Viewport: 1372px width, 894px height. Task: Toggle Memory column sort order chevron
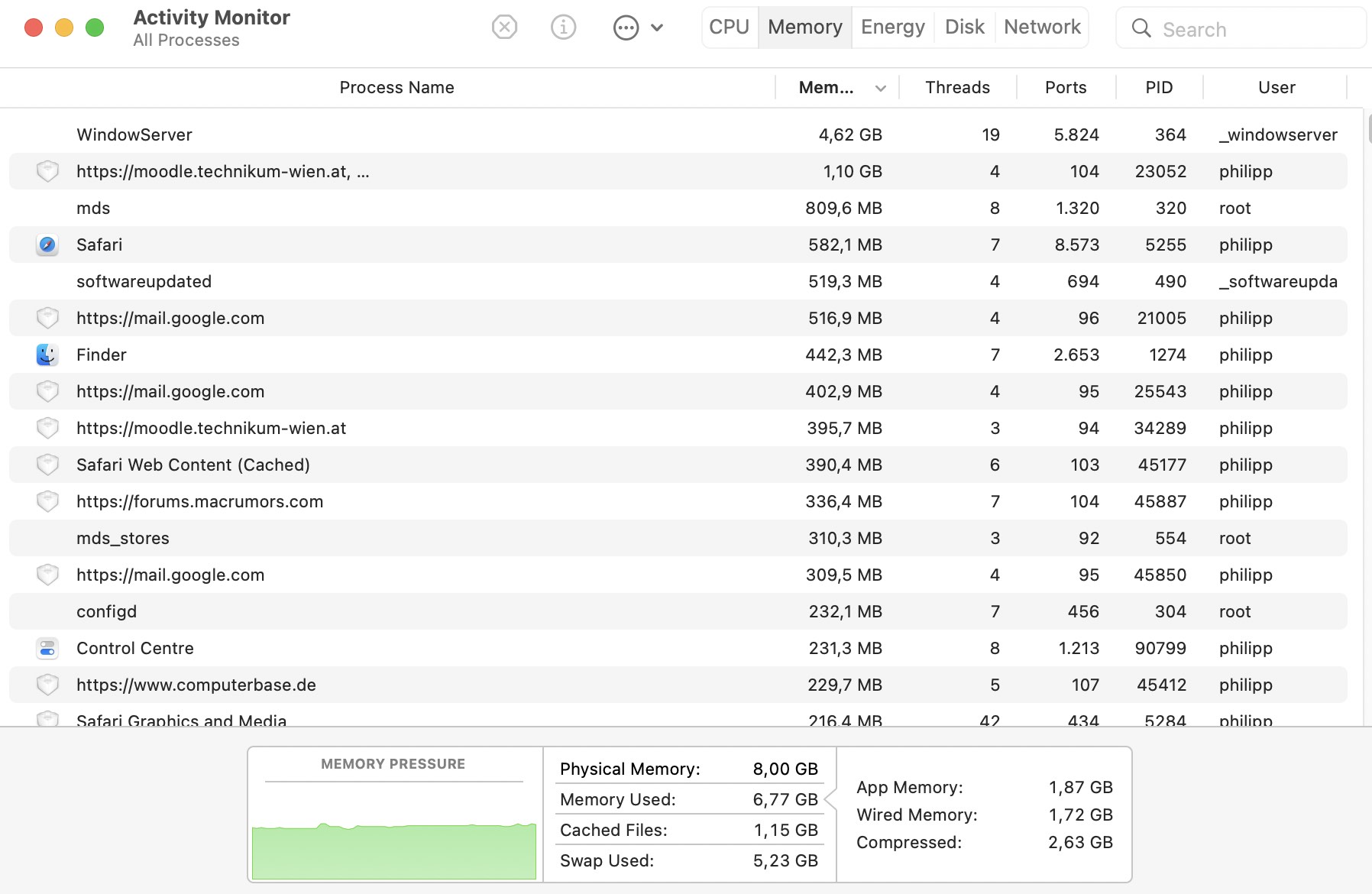pyautogui.click(x=881, y=89)
